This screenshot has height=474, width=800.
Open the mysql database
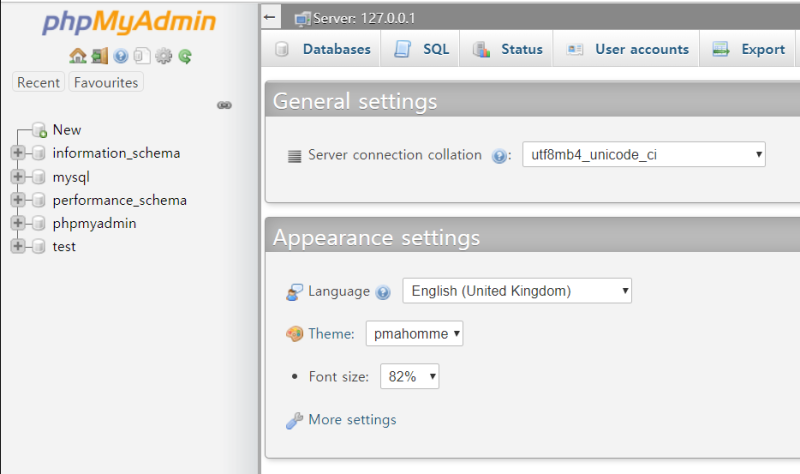(71, 178)
